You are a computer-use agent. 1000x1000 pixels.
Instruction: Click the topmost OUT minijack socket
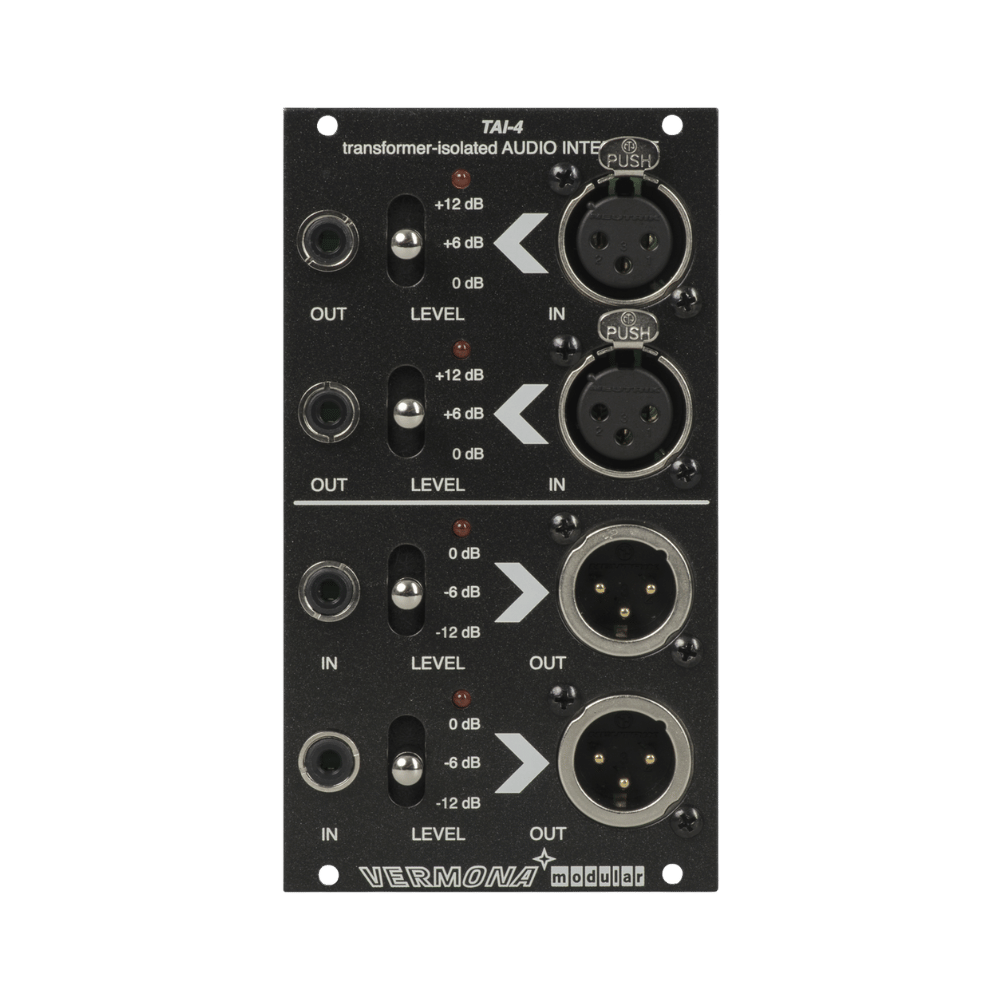pyautogui.click(x=328, y=242)
